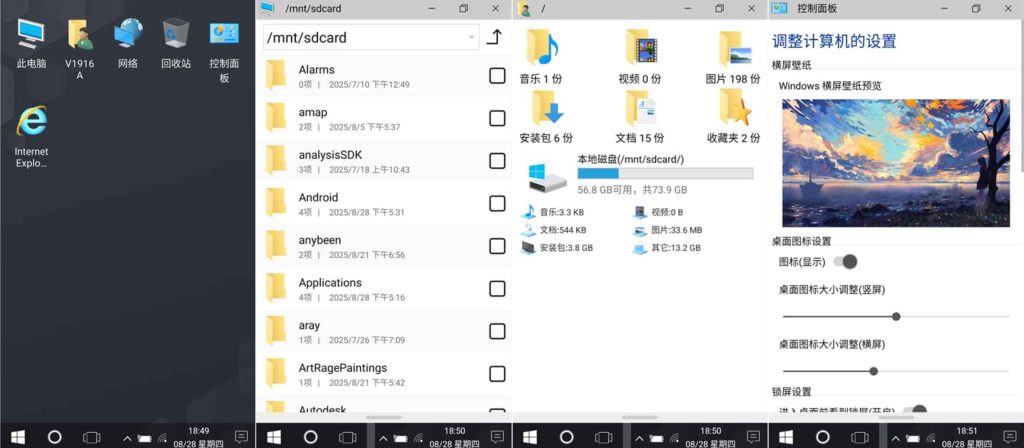
Task: Click the 视频:0 B category icon
Action: 640,212
